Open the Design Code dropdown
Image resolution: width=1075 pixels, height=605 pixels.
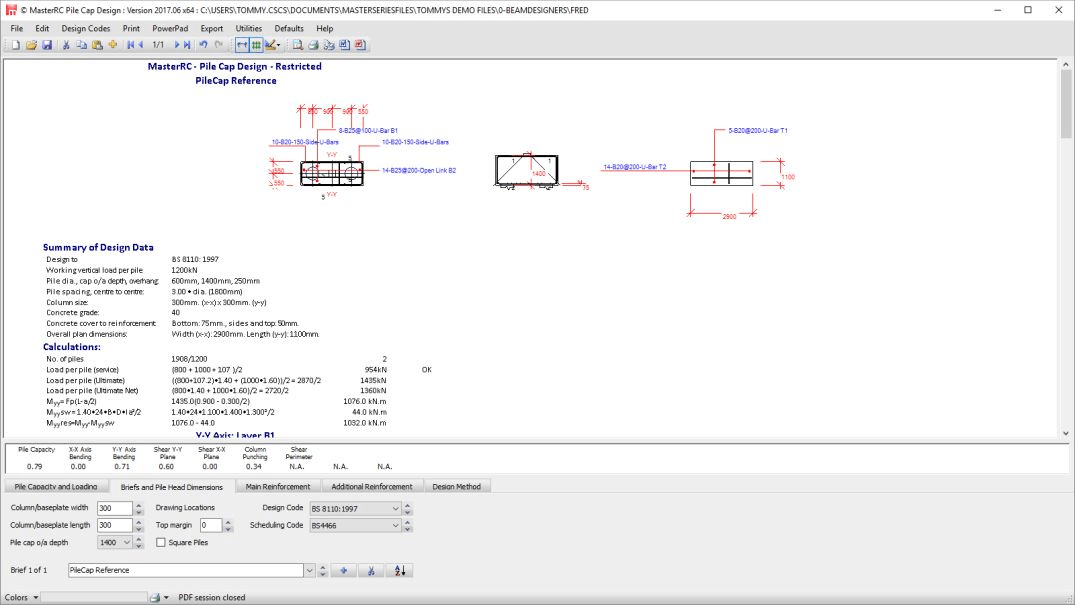pyautogui.click(x=396, y=509)
